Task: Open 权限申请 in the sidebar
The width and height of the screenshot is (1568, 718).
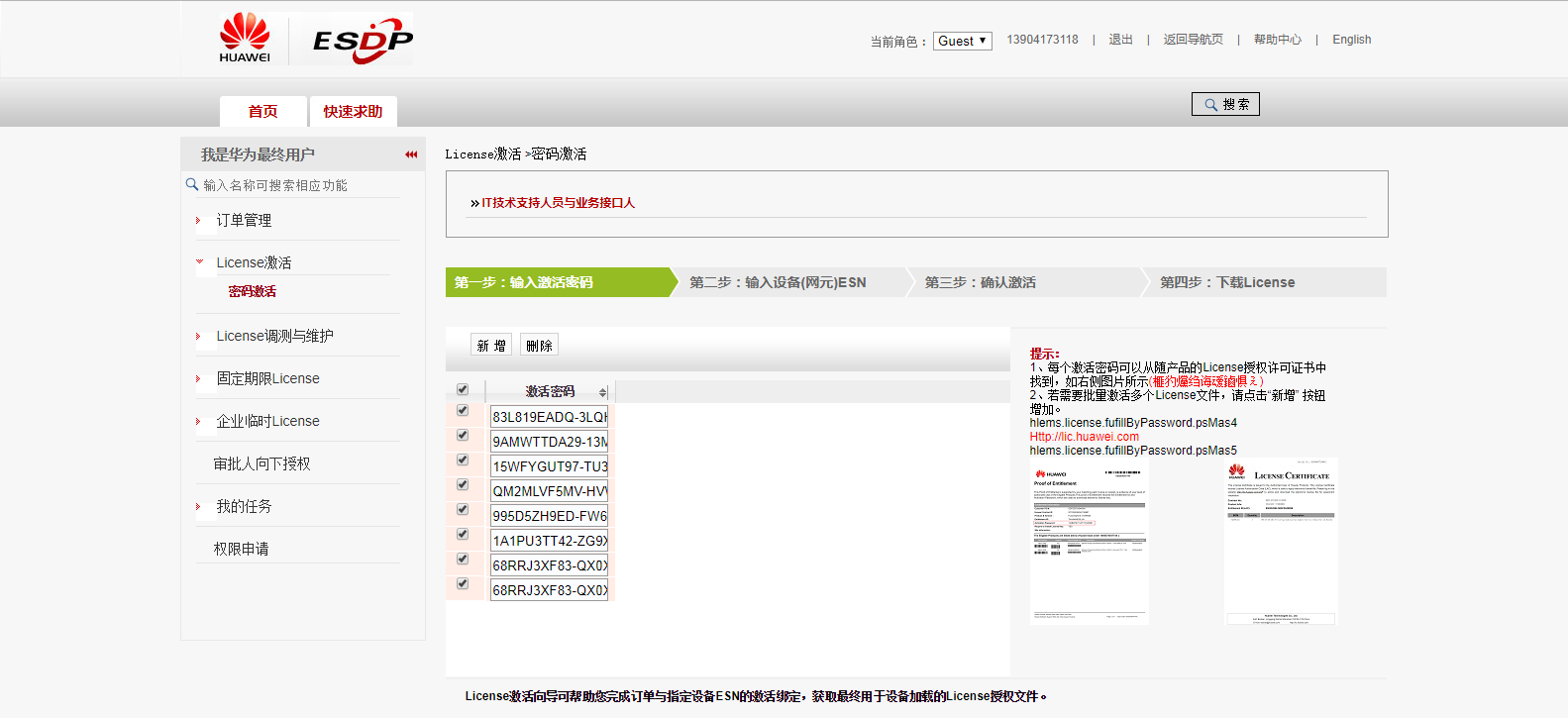Action: (x=241, y=549)
